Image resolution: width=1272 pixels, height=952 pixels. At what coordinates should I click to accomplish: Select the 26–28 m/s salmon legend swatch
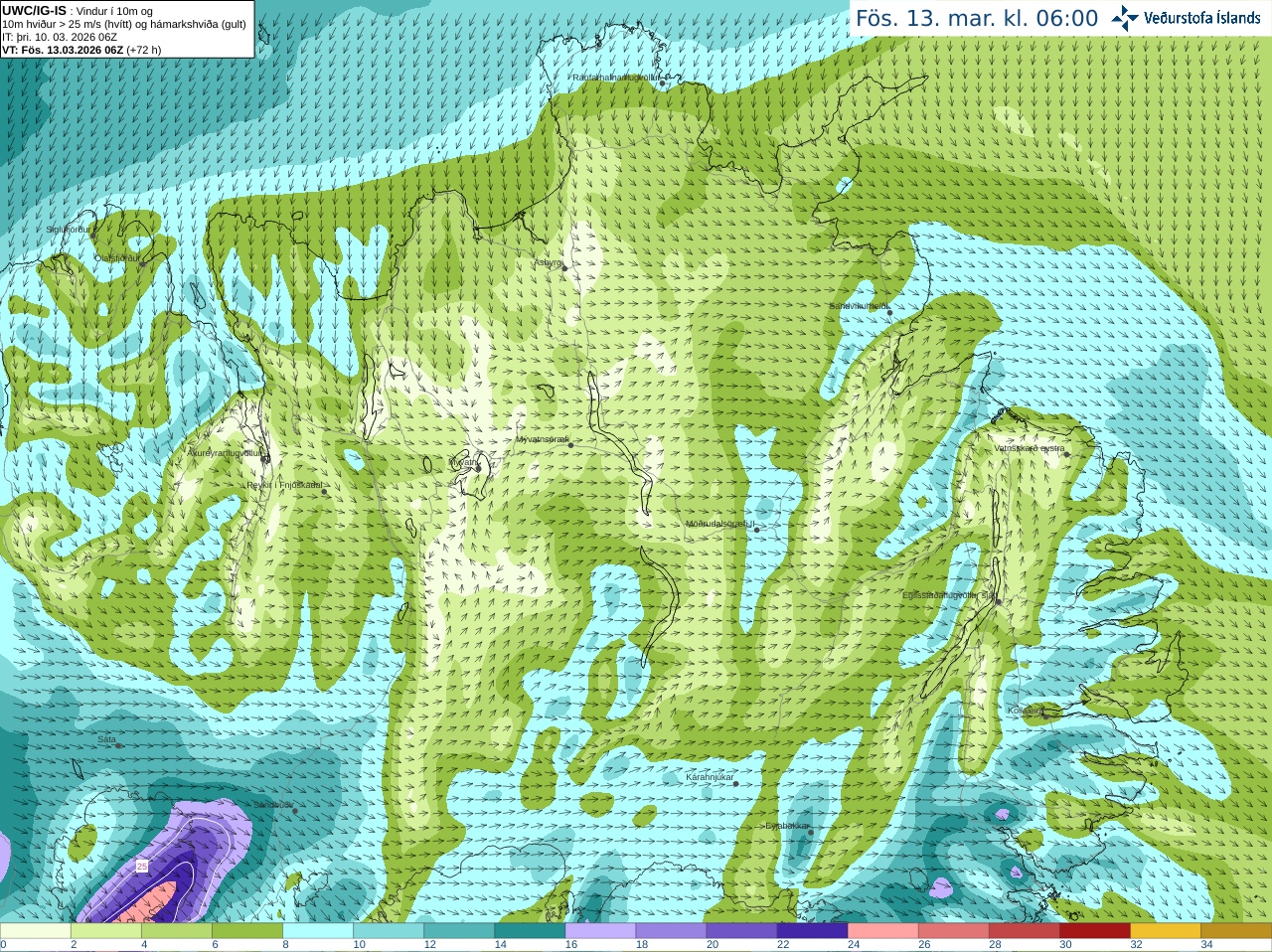coord(953,931)
